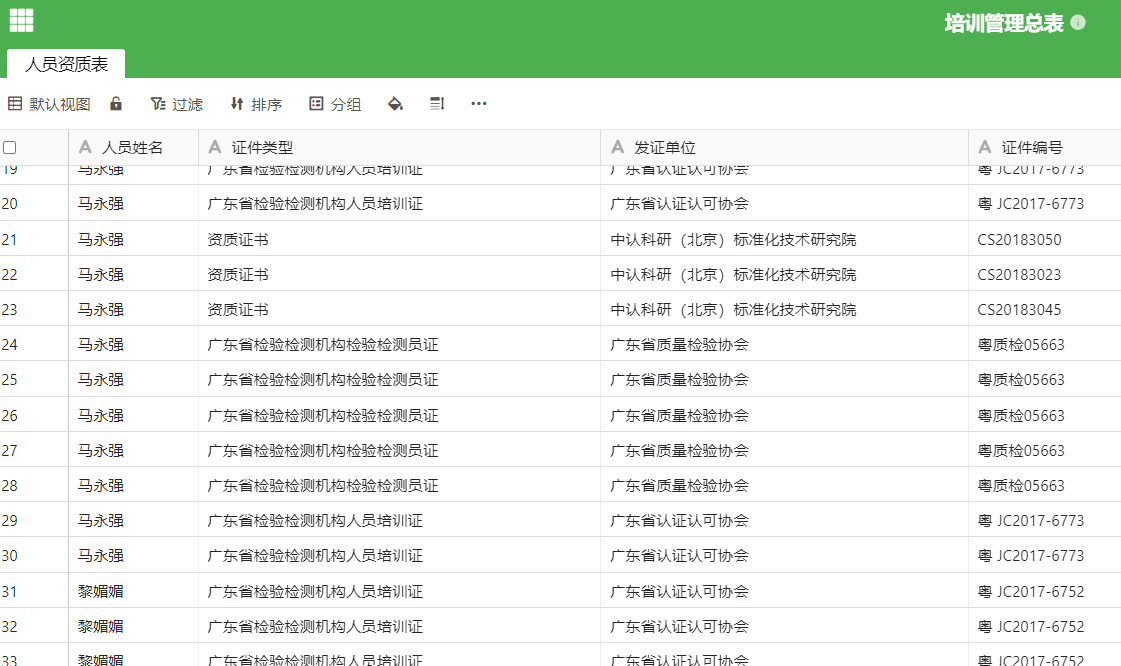Select the 黎媚媚 name cell in row 31
Image resolution: width=1121 pixels, height=666 pixels.
[x=101, y=591]
